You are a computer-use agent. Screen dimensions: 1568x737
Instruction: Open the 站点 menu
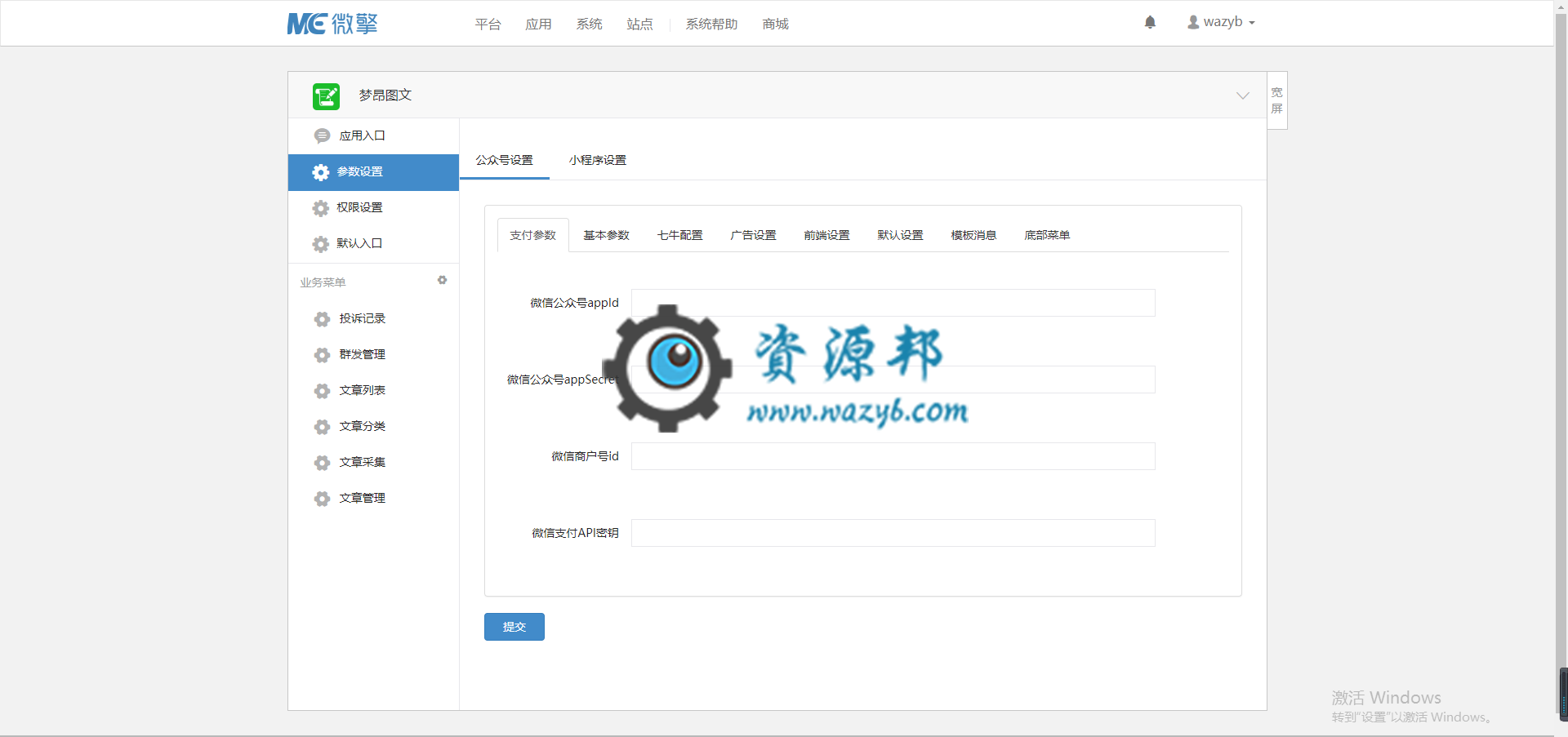[640, 24]
